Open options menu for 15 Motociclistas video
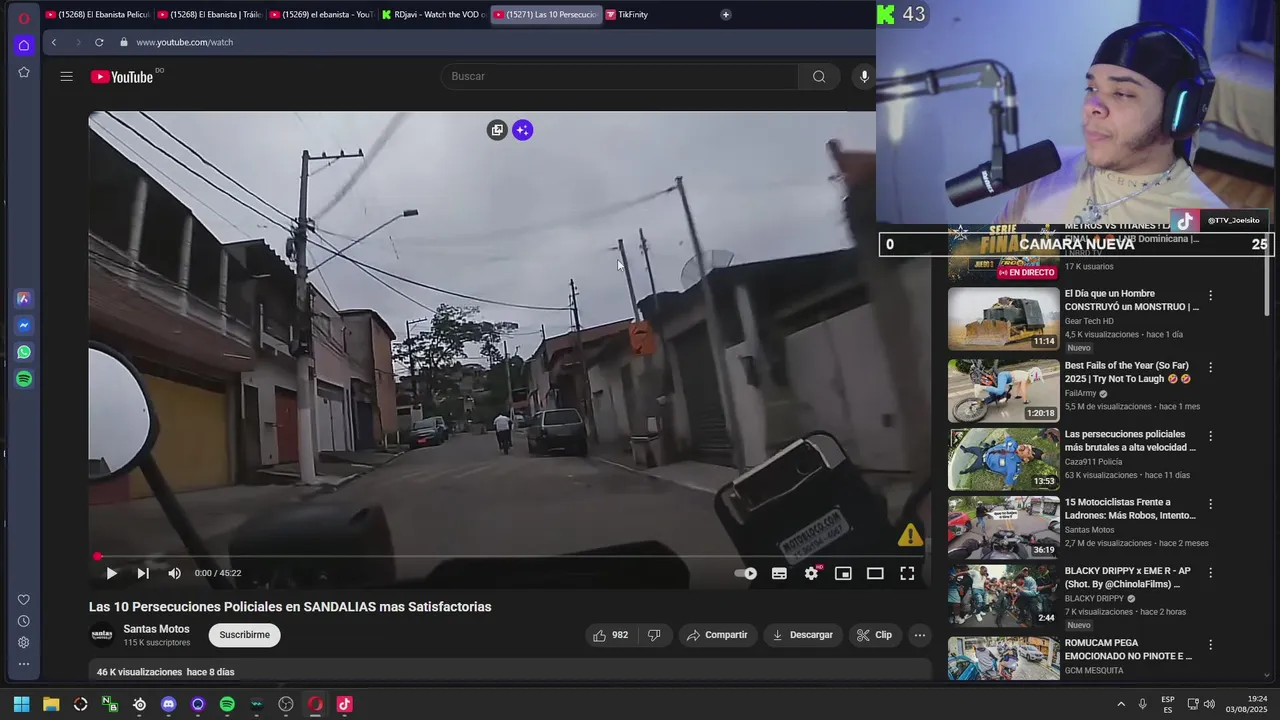The image size is (1280, 720). 1211,504
